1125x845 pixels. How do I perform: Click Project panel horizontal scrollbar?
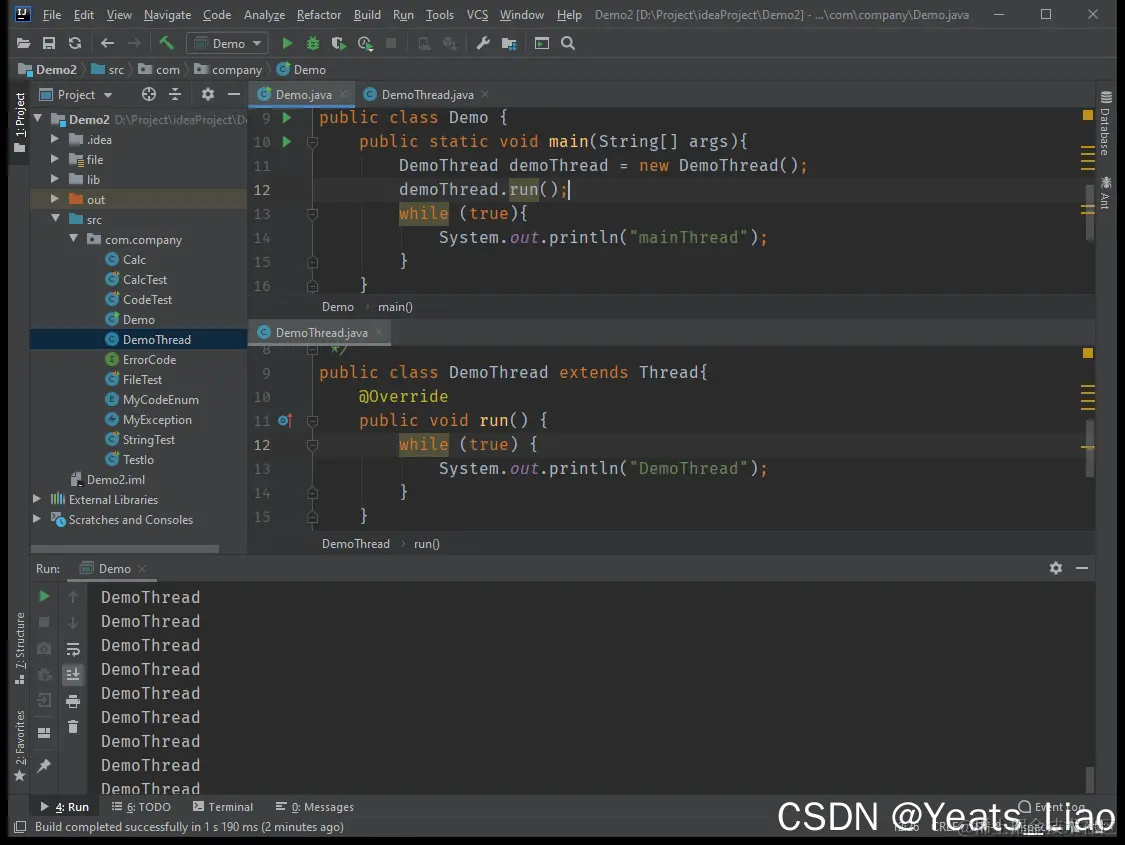[124, 549]
